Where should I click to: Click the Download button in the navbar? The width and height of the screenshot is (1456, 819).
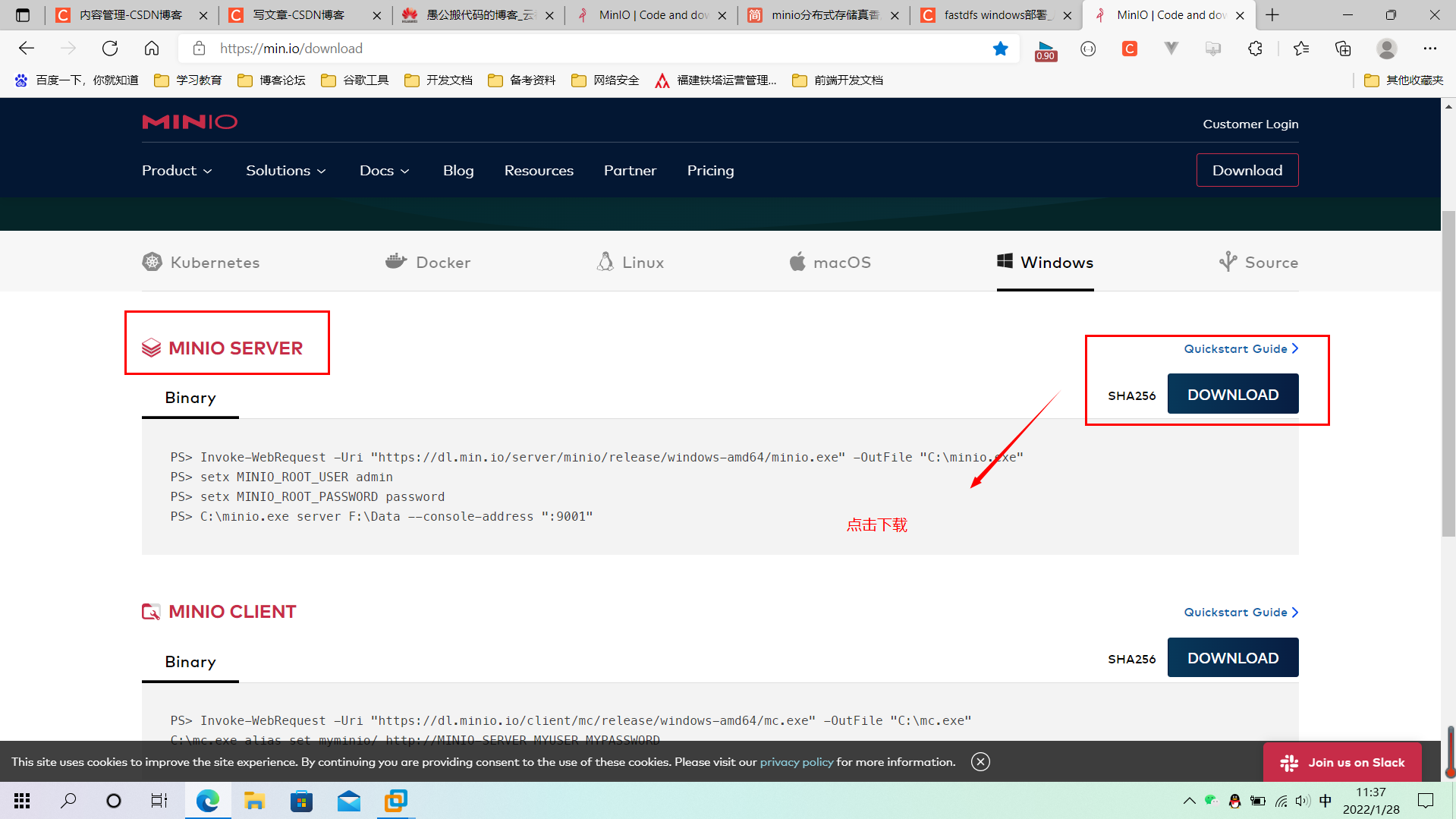click(x=1247, y=171)
